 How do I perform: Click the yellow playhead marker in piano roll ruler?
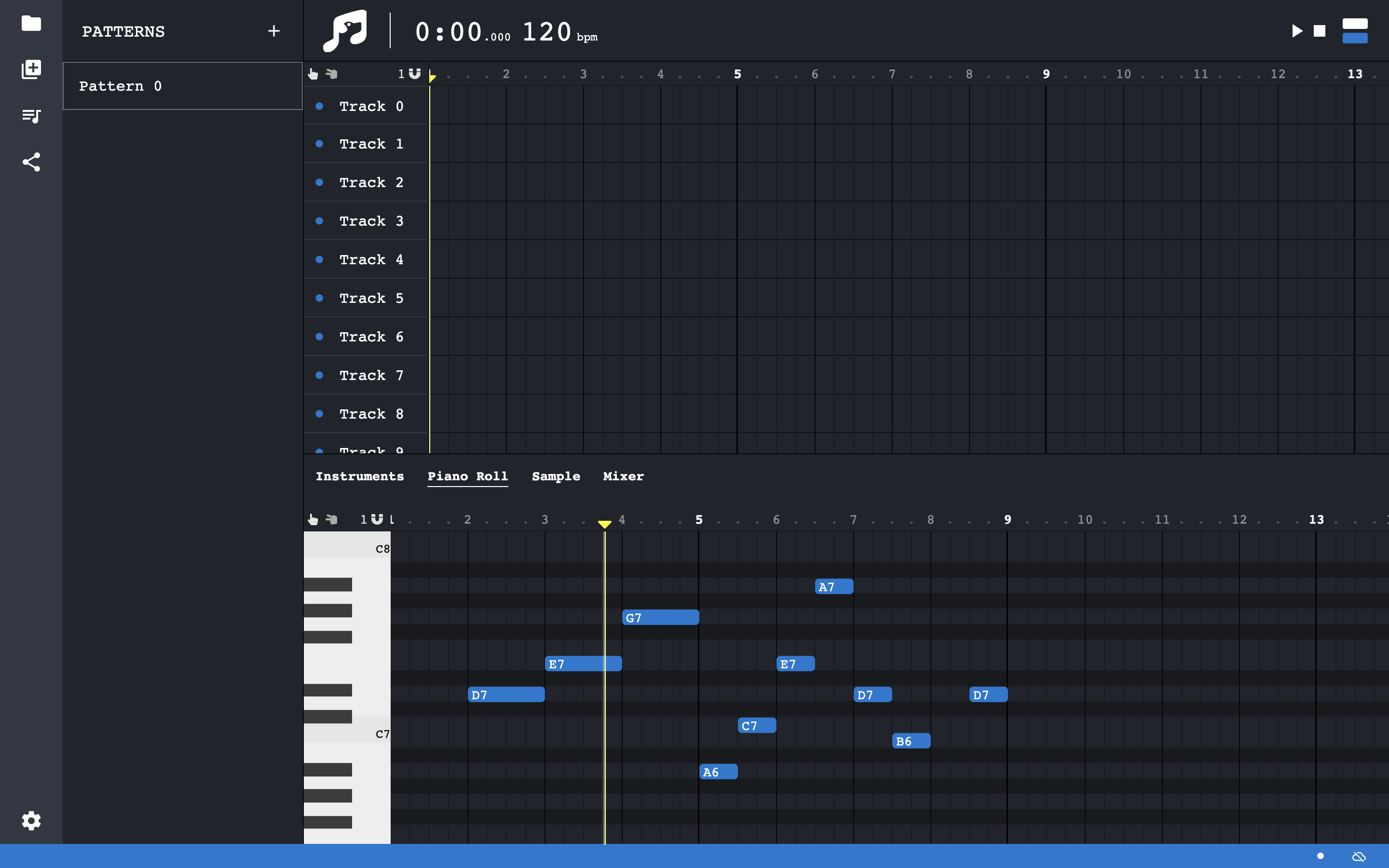(x=604, y=524)
